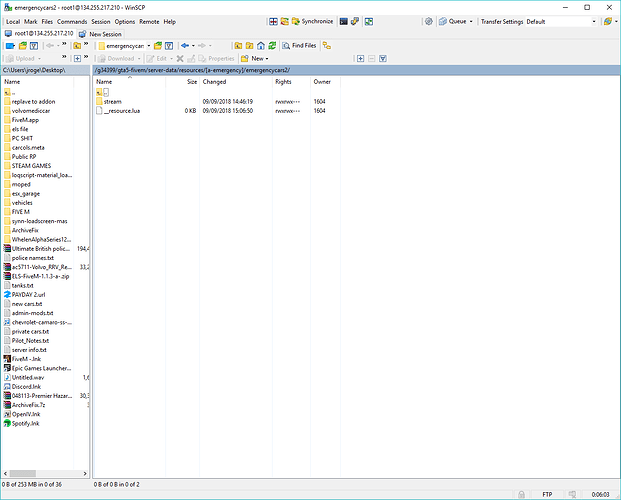Screen dimensions: 621x500
Task: Click remote Select Files plus icon
Action: (x=360, y=59)
